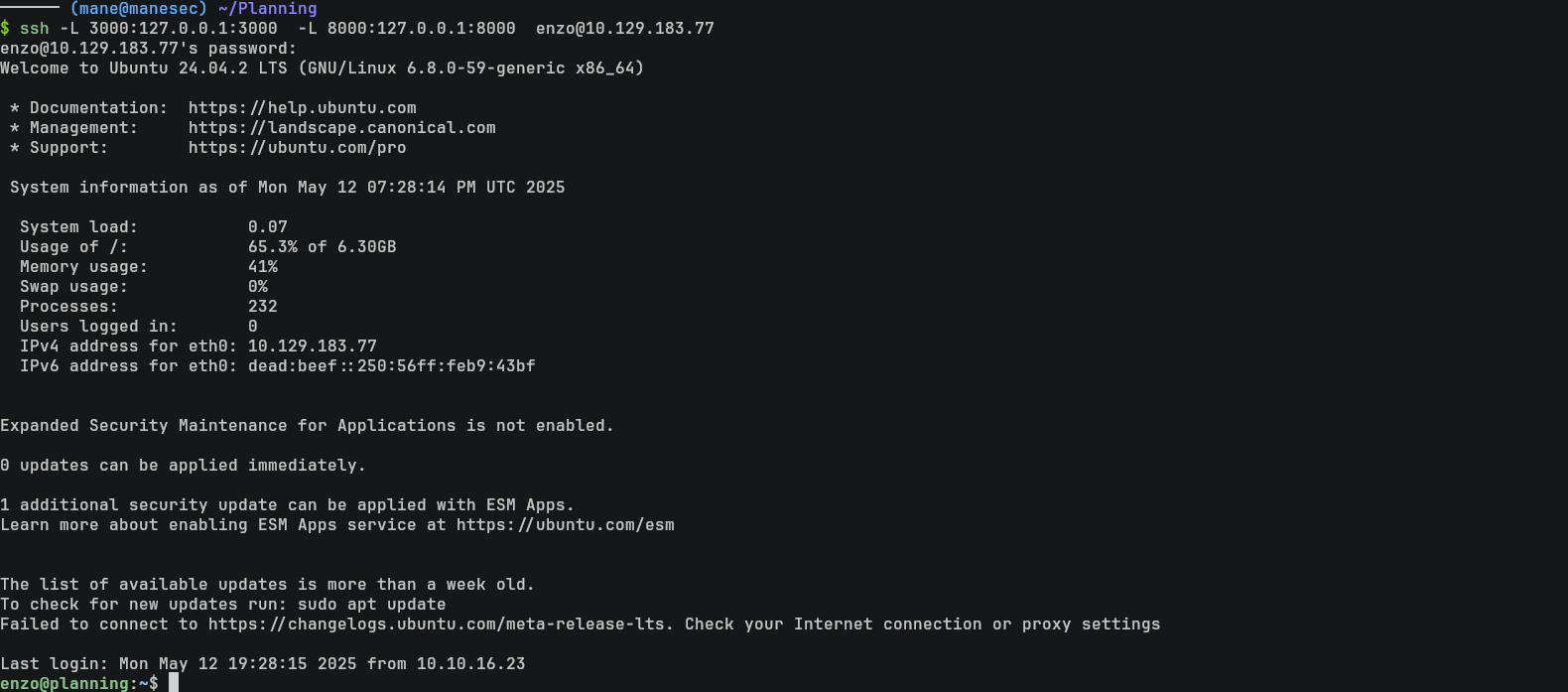
Task: Click the 'sudo apt update' command text
Action: pos(372,605)
